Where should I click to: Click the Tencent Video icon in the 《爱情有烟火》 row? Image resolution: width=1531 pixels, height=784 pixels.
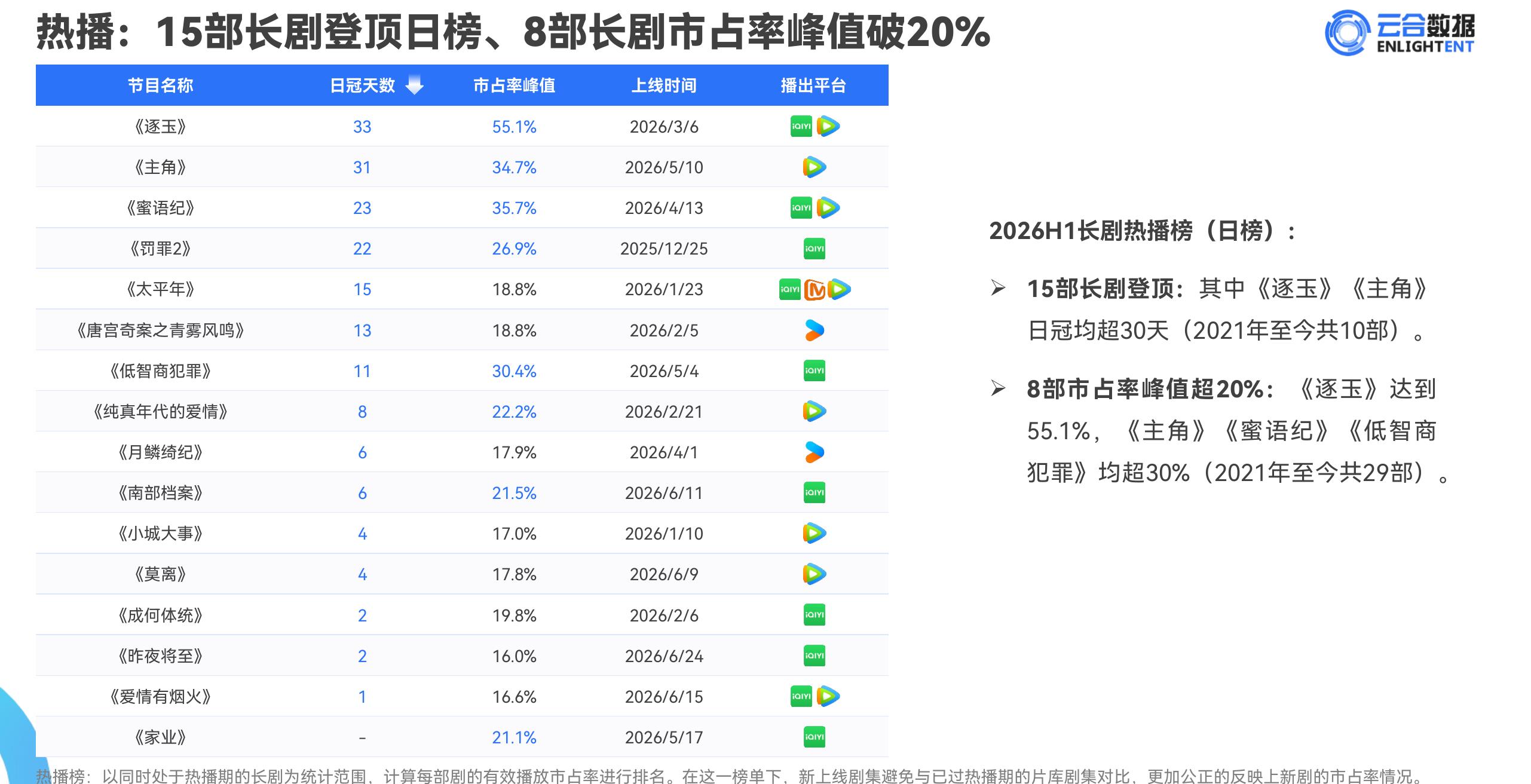[x=828, y=696]
